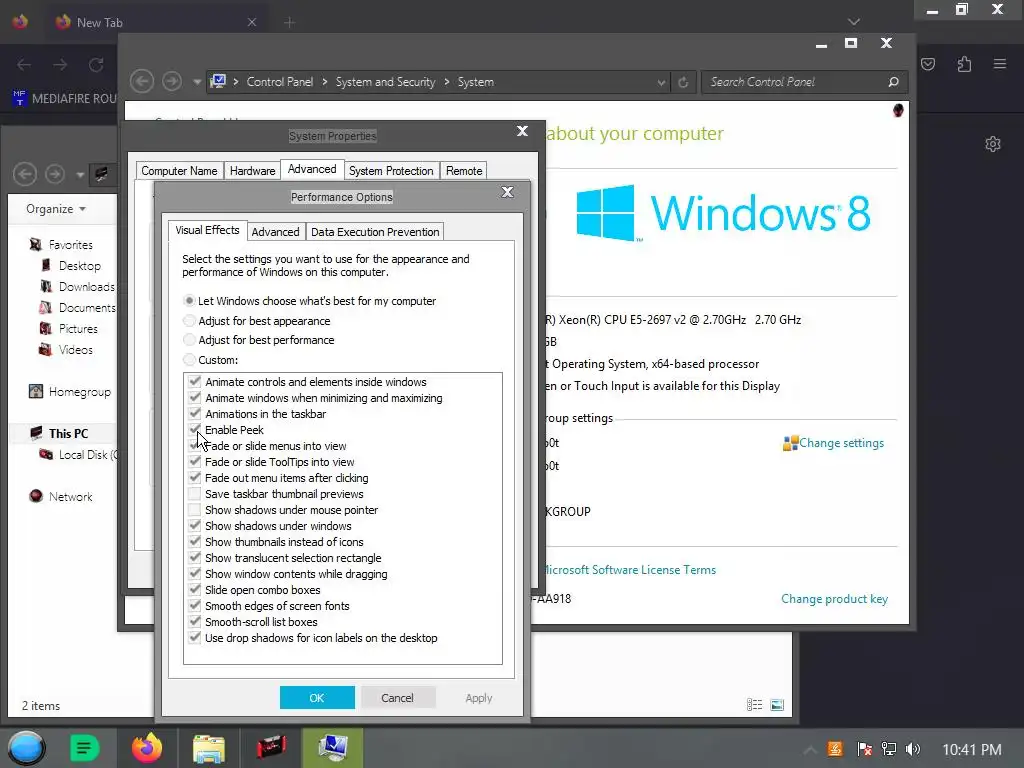Switch to the System Protection tab
1024x768 pixels.
[391, 170]
